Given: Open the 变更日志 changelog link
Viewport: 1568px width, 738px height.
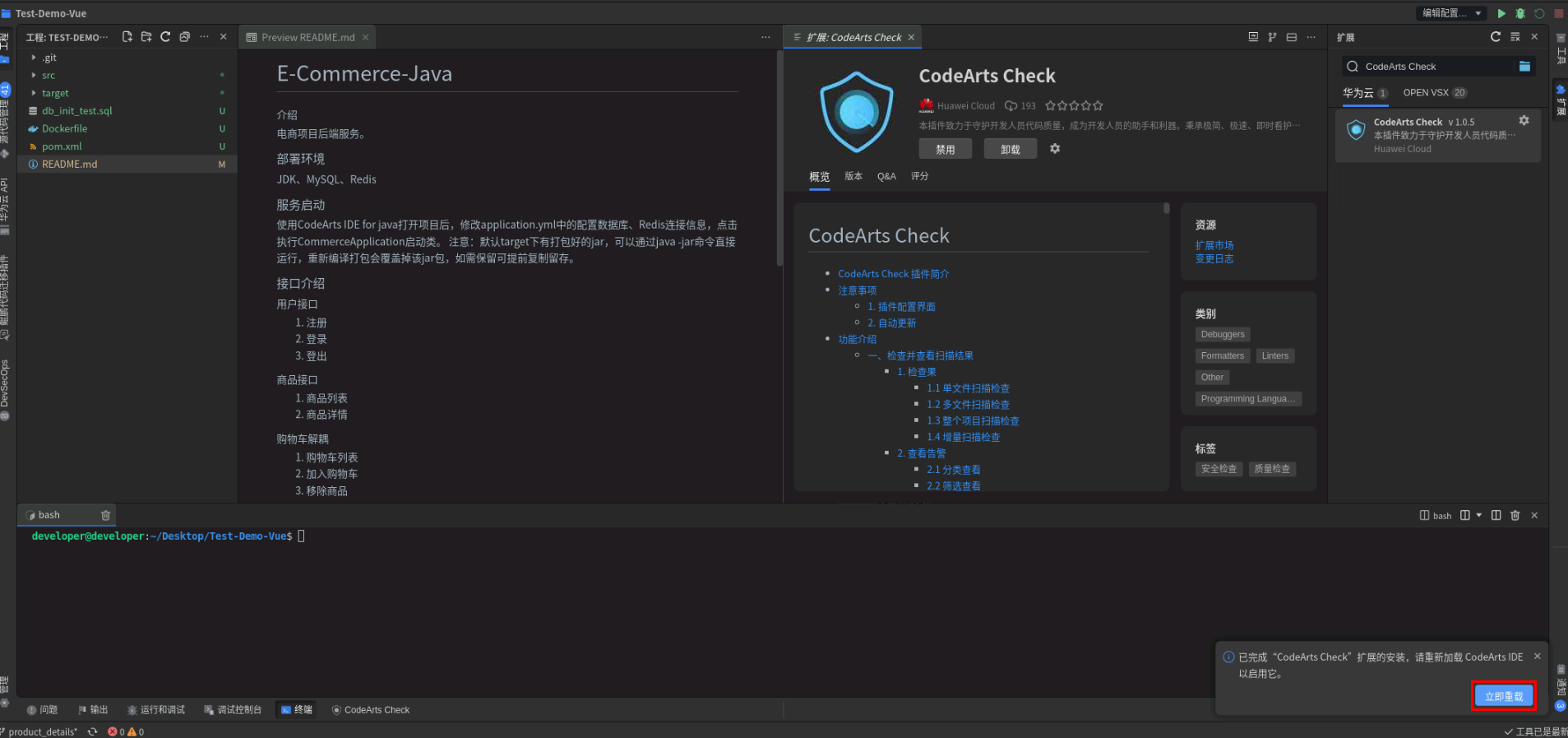Looking at the screenshot, I should tap(1214, 258).
